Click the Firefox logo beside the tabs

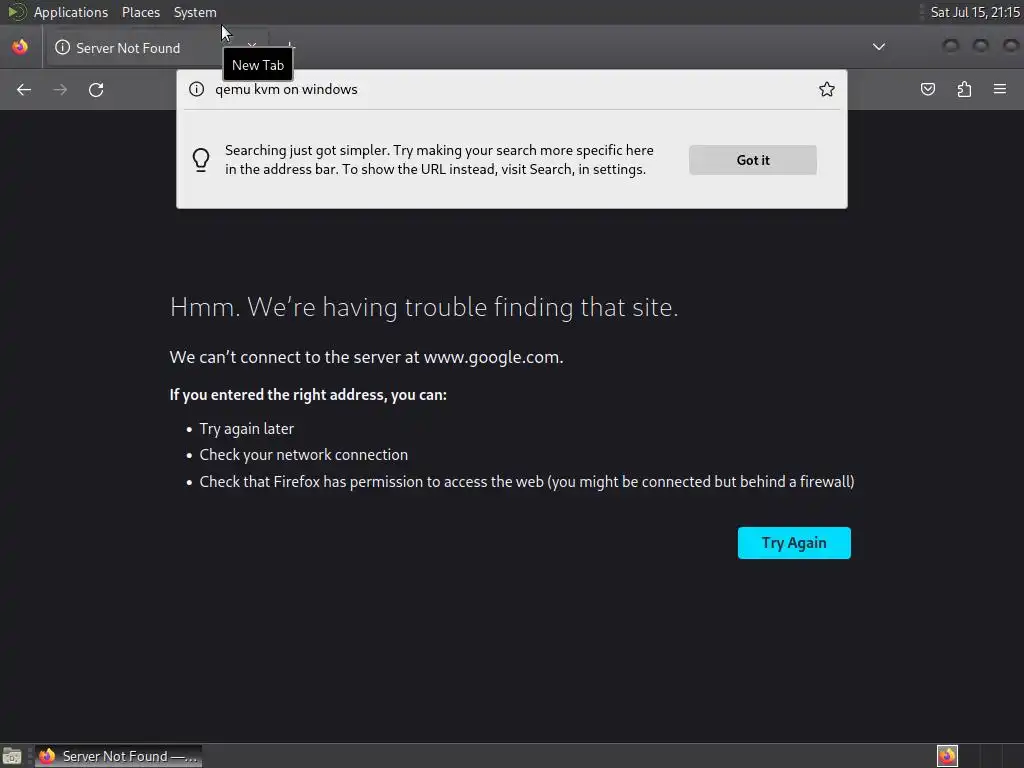coord(20,47)
